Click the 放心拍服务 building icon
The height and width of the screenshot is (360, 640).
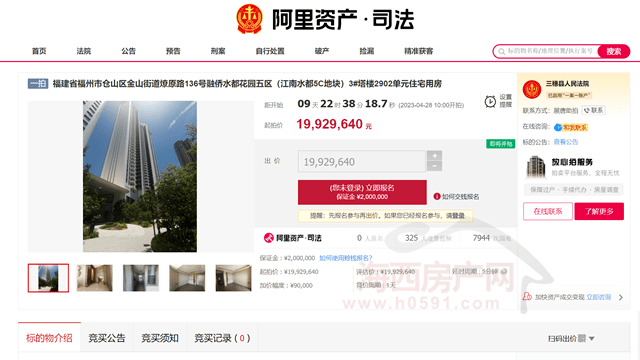pos(536,167)
